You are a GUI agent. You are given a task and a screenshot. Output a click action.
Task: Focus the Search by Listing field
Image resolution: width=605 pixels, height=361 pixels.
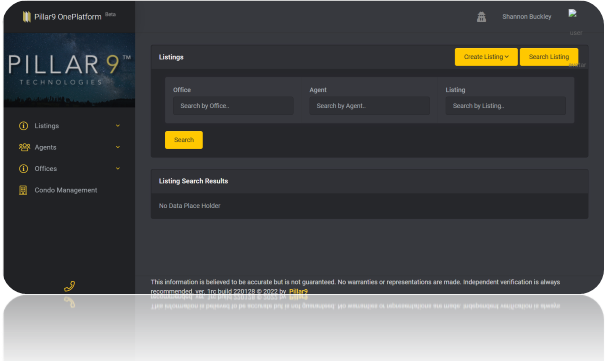click(x=506, y=106)
